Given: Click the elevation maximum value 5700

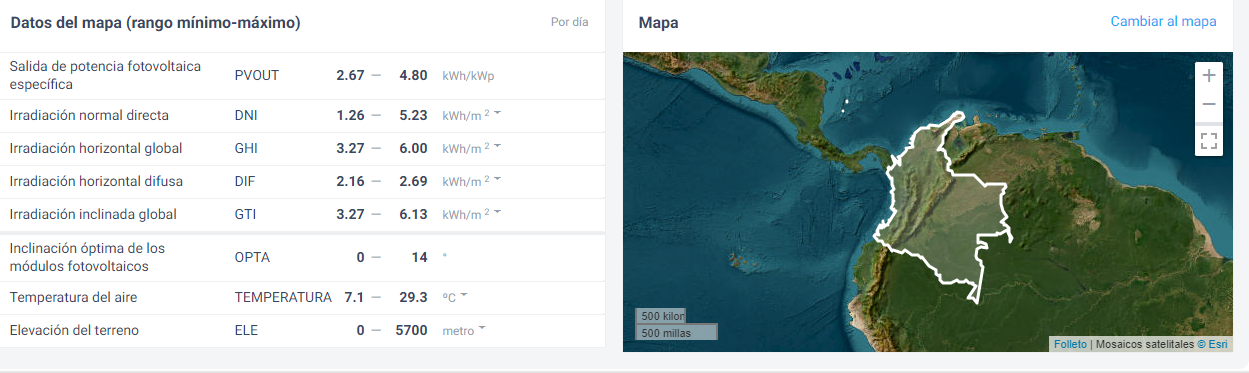Looking at the screenshot, I should (411, 330).
